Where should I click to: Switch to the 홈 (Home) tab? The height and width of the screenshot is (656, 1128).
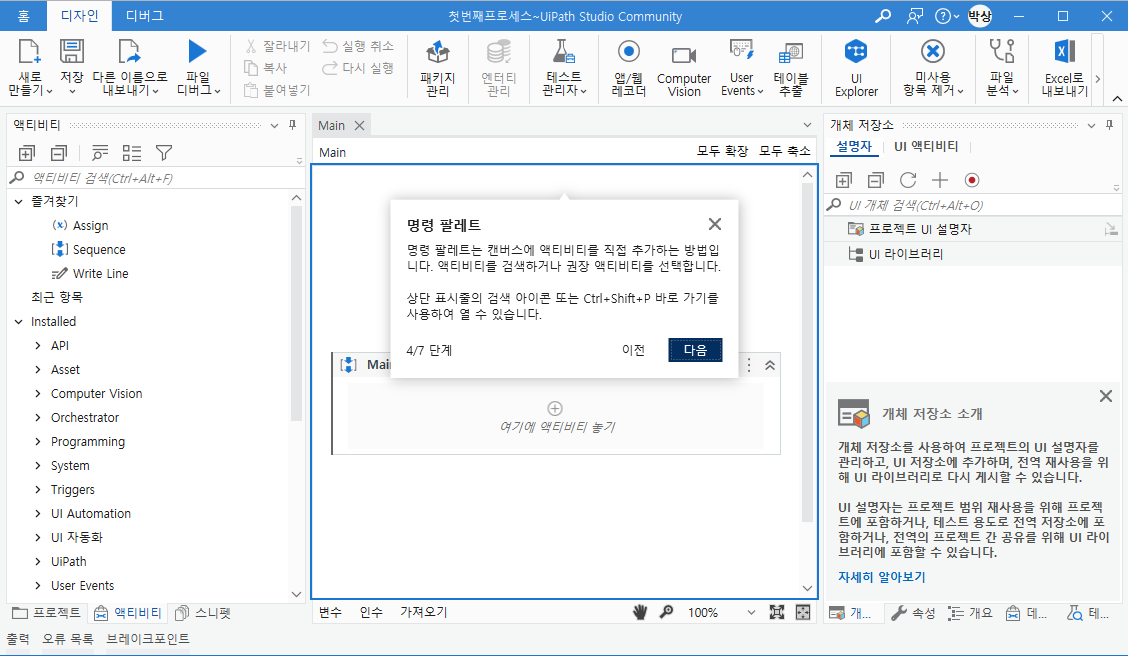pos(24,16)
